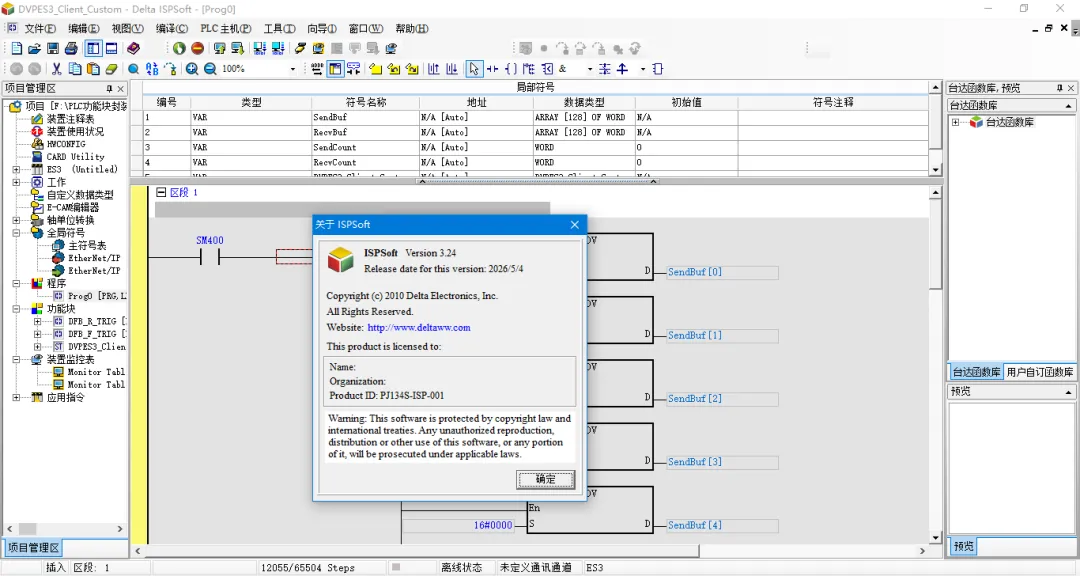
Task: Open 主符号表 under global symbols
Action: (x=87, y=245)
